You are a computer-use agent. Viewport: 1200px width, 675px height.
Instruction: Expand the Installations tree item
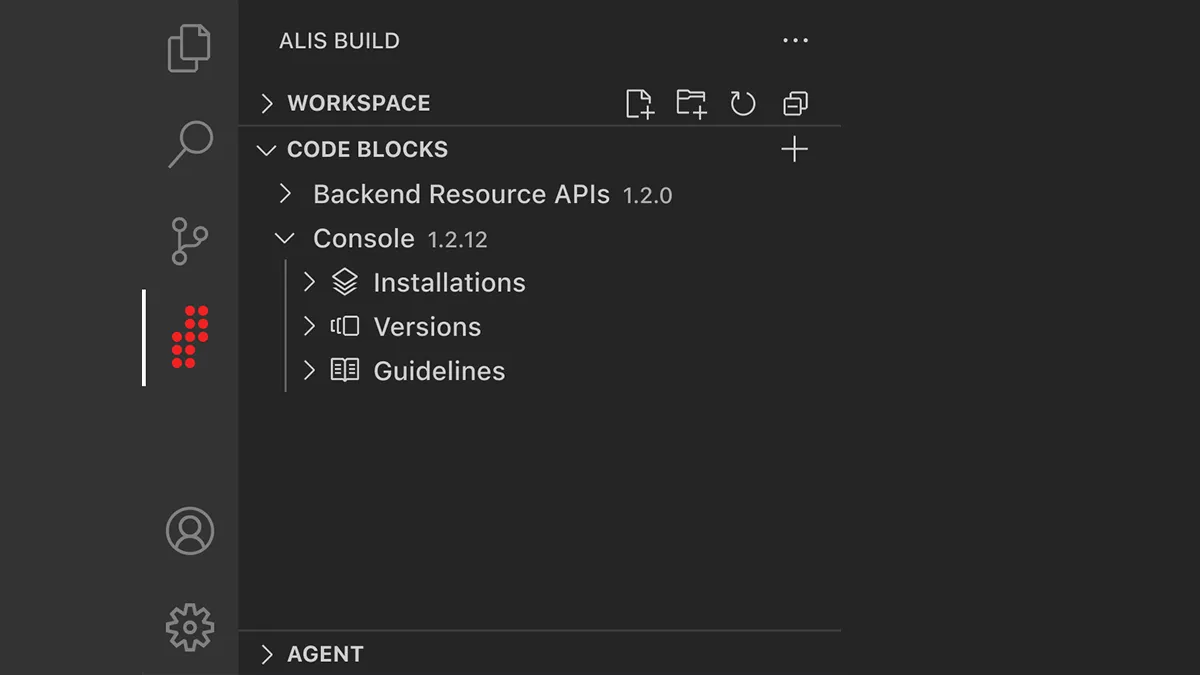(309, 281)
